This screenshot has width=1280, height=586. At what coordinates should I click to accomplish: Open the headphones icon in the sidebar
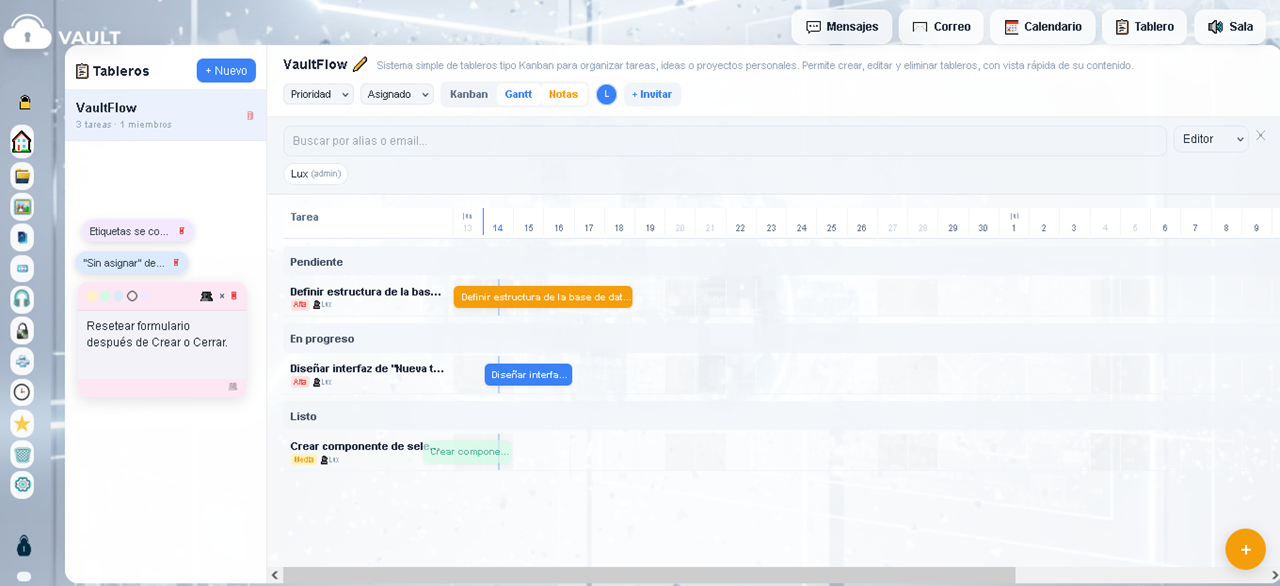pos(22,299)
